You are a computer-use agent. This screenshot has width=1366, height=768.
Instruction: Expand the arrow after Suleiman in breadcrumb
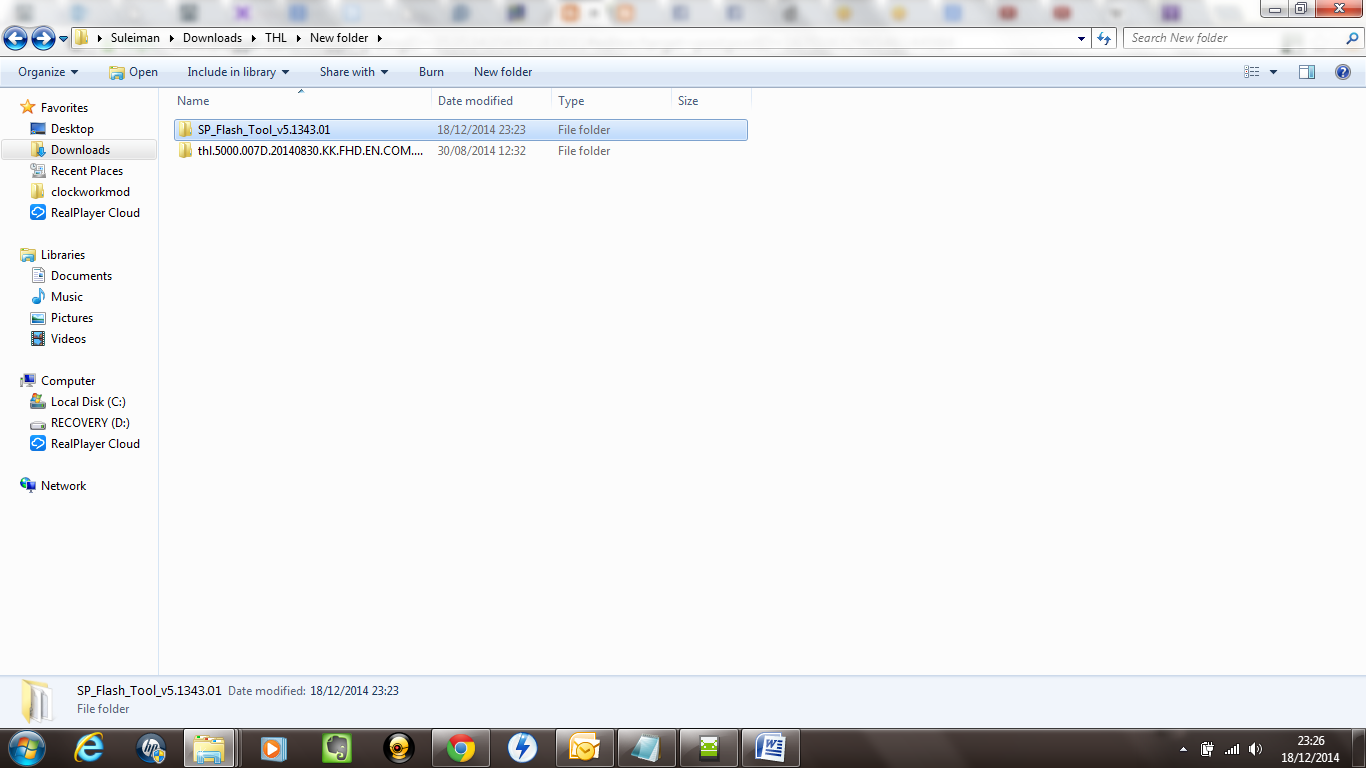[x=171, y=38]
